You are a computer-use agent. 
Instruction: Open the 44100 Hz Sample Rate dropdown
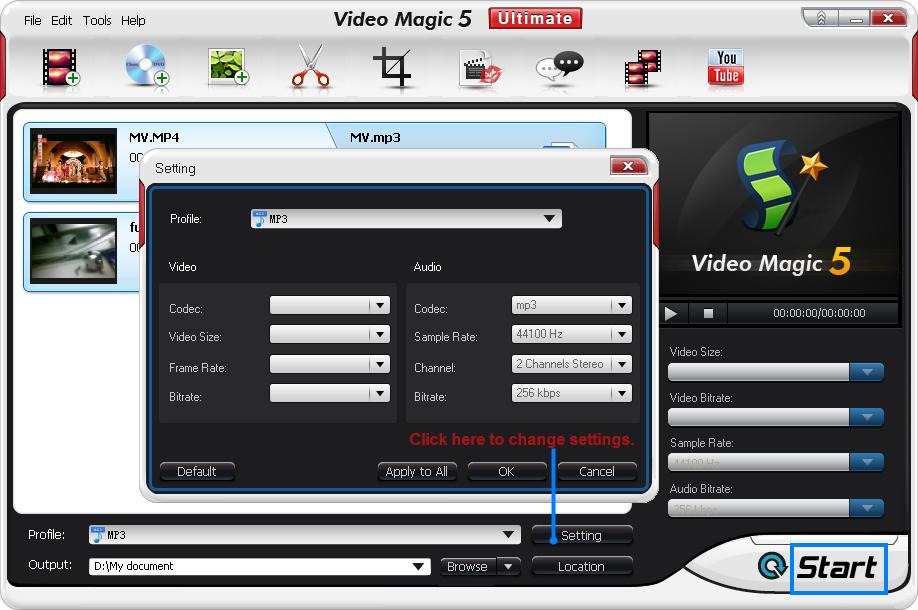(622, 334)
